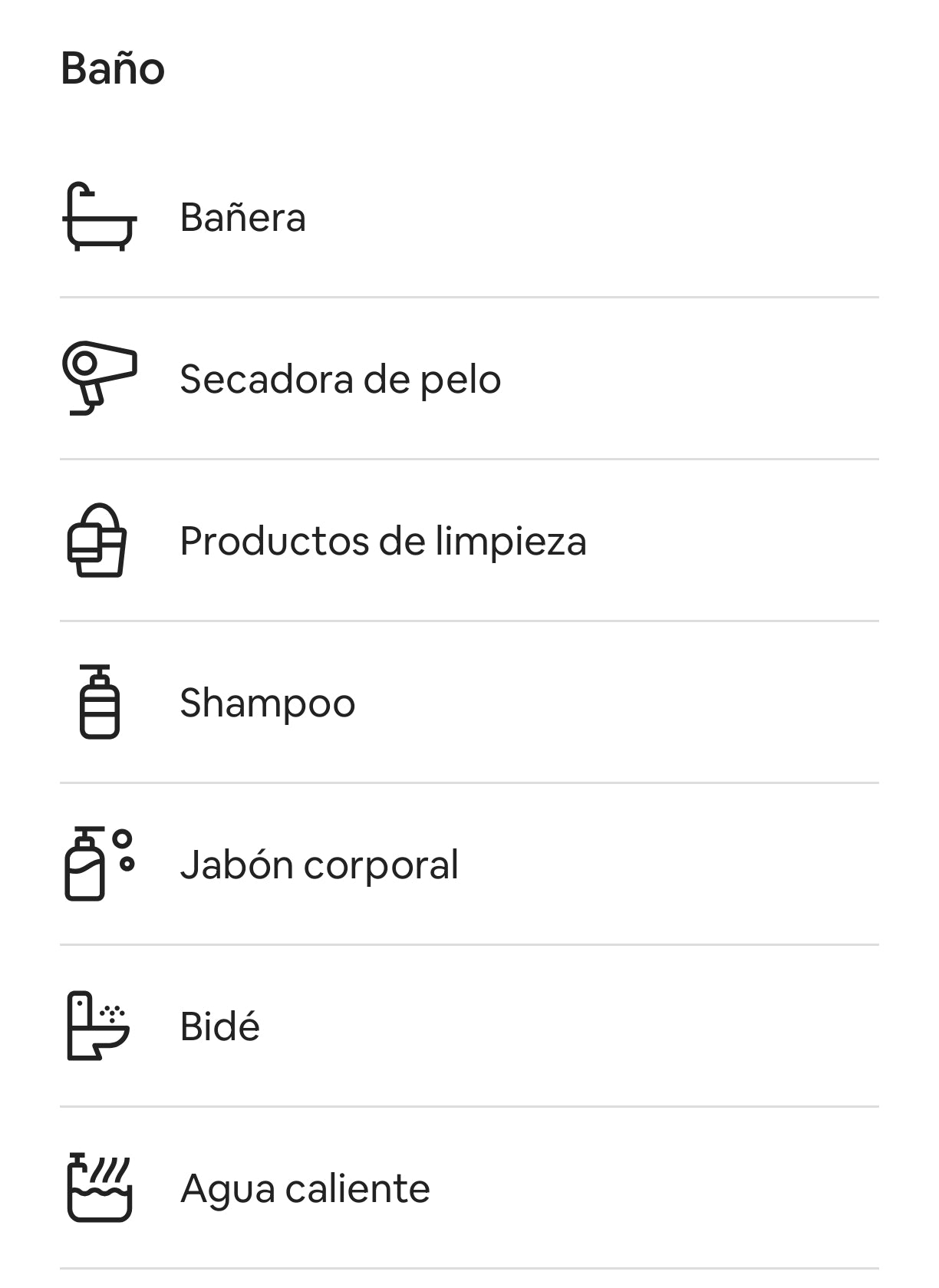The height and width of the screenshot is (1288, 939).
Task: Select the Bañera amenity label
Action: tap(243, 217)
